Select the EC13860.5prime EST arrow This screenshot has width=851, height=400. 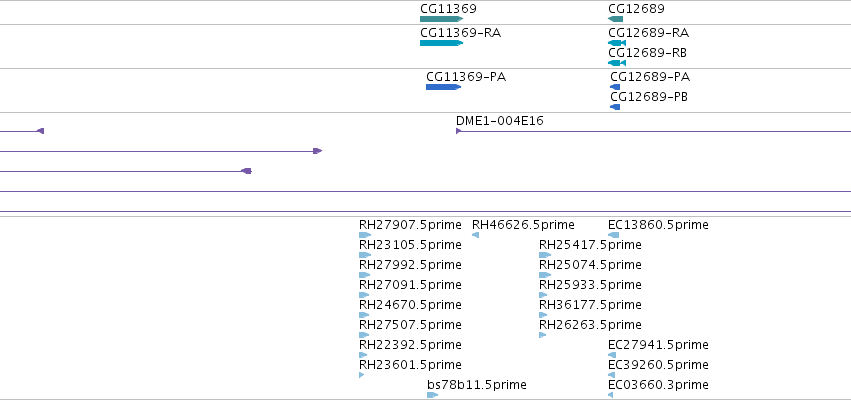click(x=613, y=235)
